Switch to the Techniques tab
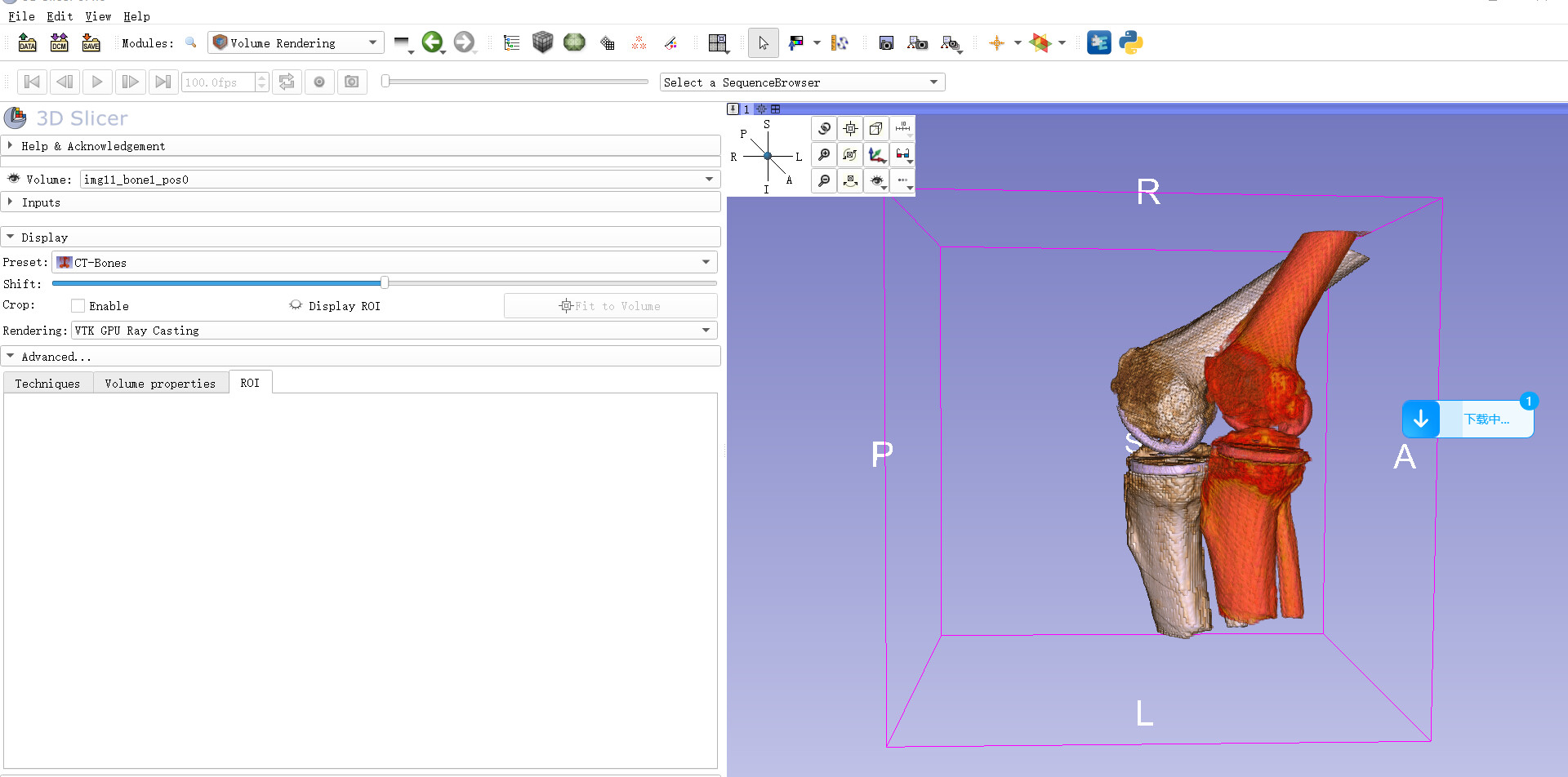 click(x=47, y=383)
